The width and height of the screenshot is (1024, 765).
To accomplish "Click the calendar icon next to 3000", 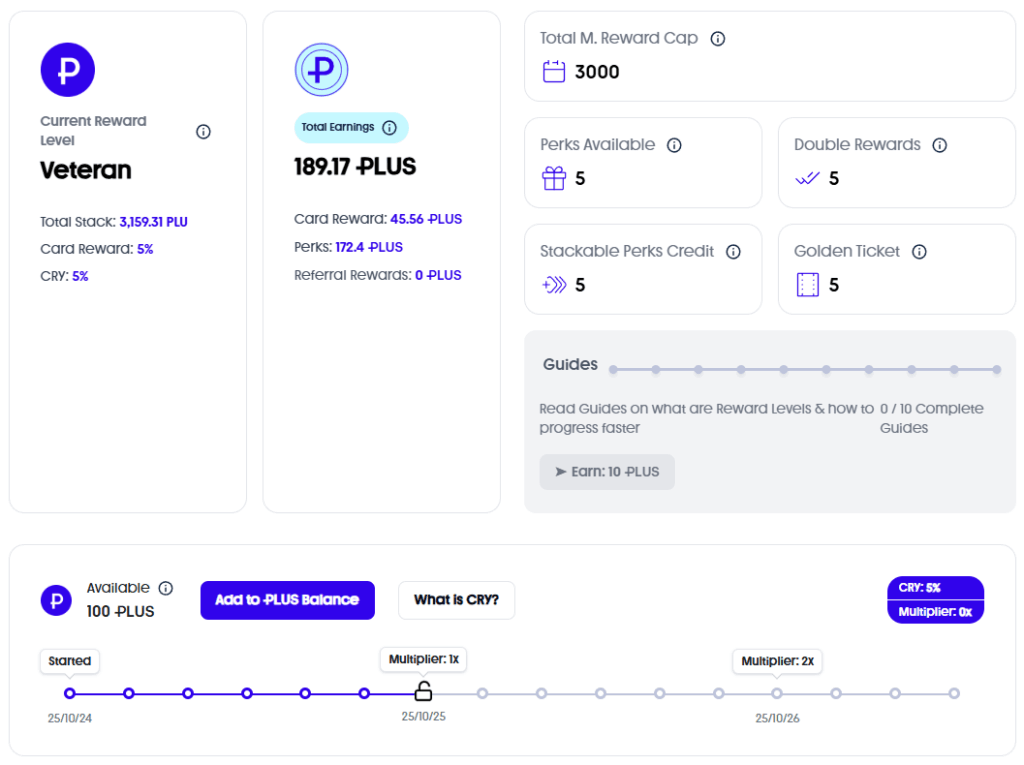I will [x=554, y=71].
